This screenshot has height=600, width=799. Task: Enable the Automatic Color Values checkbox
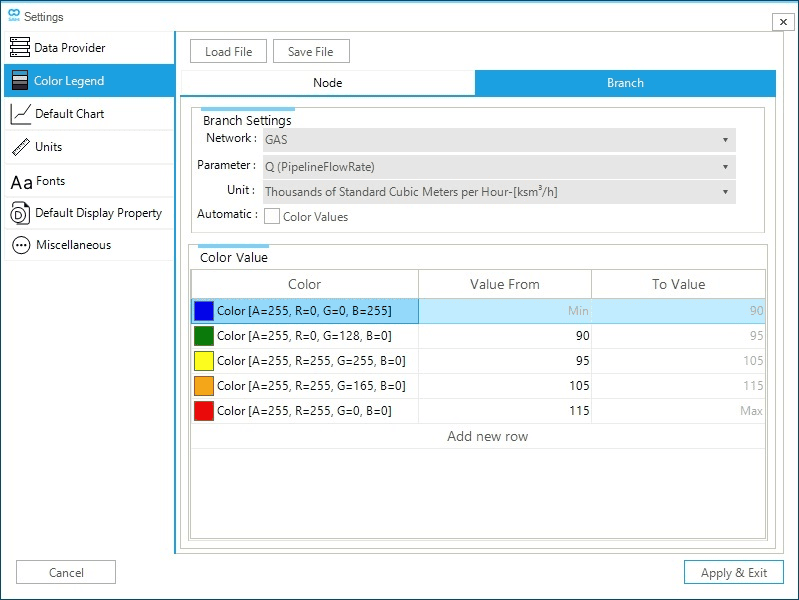point(272,216)
